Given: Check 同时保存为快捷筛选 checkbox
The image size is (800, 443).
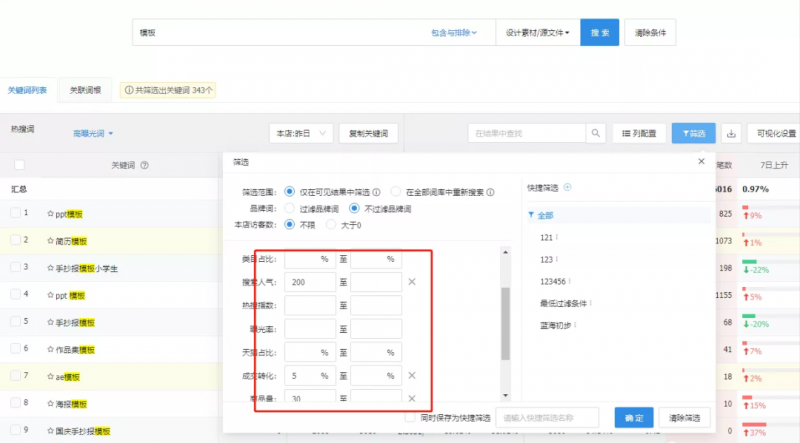Looking at the screenshot, I should pos(410,417).
